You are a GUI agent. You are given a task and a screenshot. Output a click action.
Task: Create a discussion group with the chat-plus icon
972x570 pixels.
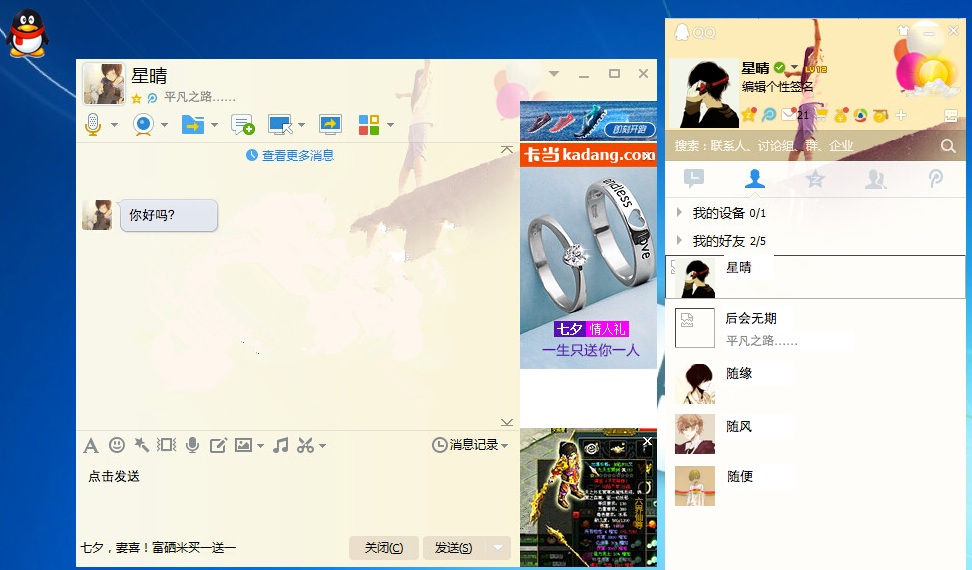click(242, 125)
